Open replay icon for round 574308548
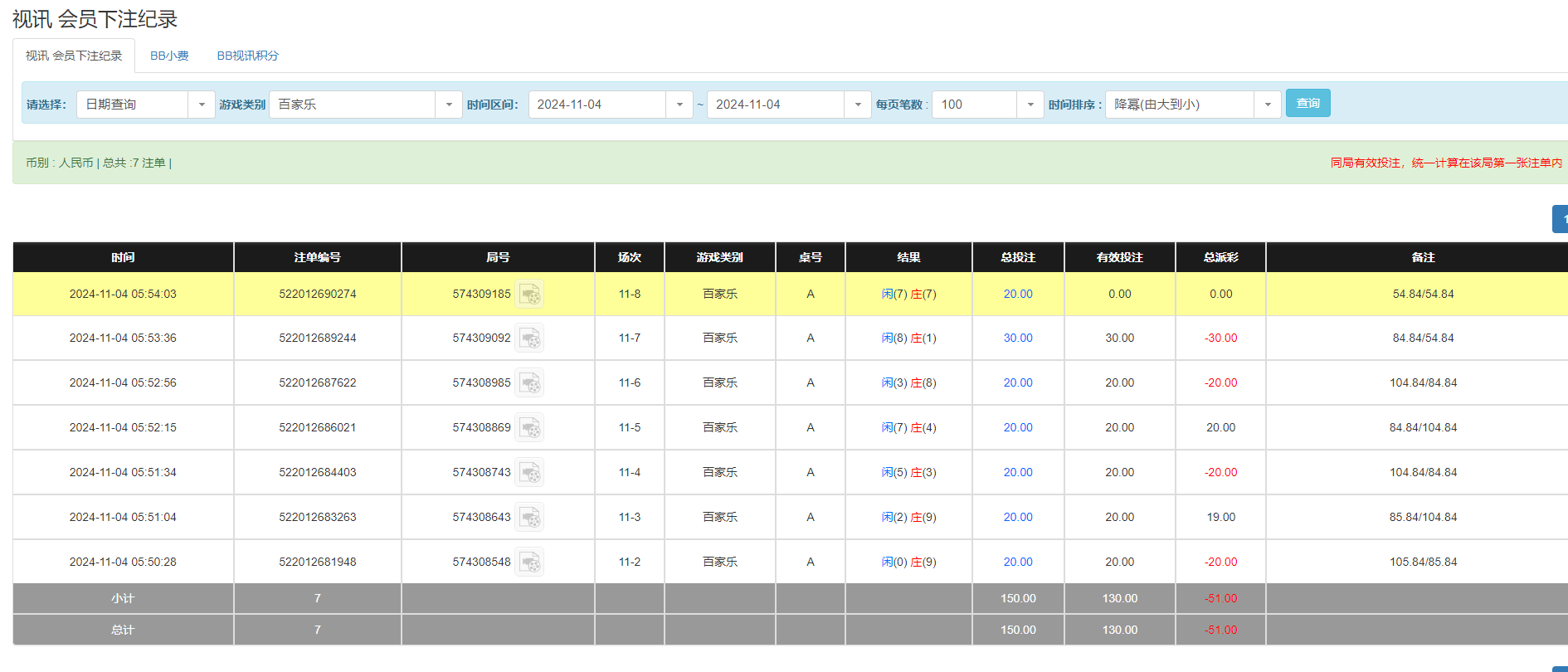 coord(529,562)
